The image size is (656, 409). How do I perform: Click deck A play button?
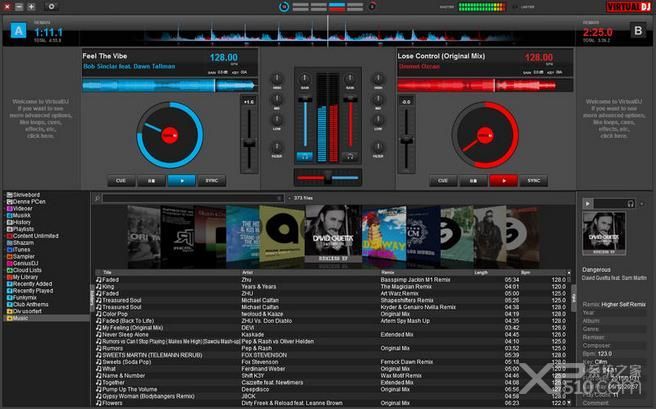[182, 181]
